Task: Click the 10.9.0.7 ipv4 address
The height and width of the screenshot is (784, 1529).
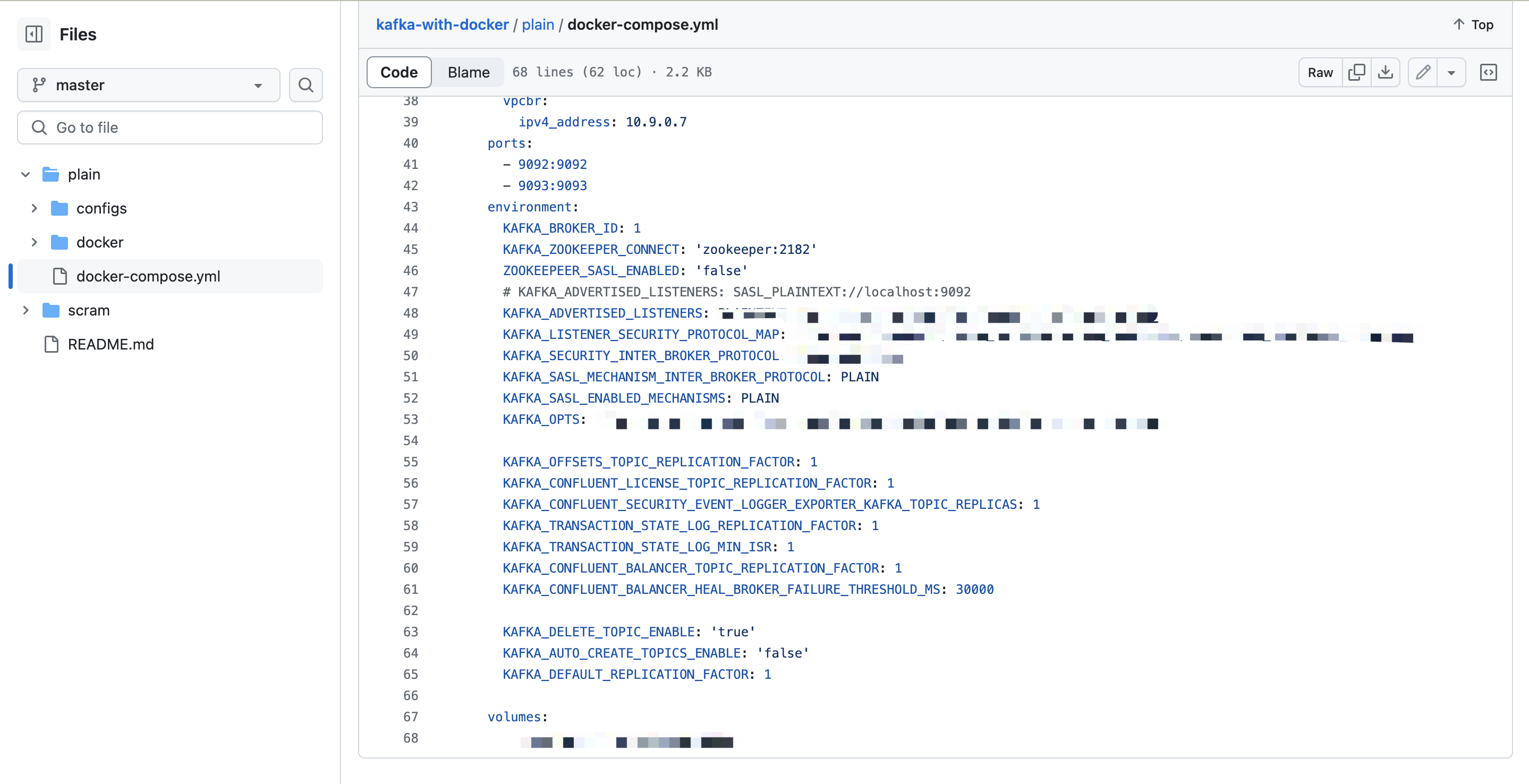Action: (656, 122)
